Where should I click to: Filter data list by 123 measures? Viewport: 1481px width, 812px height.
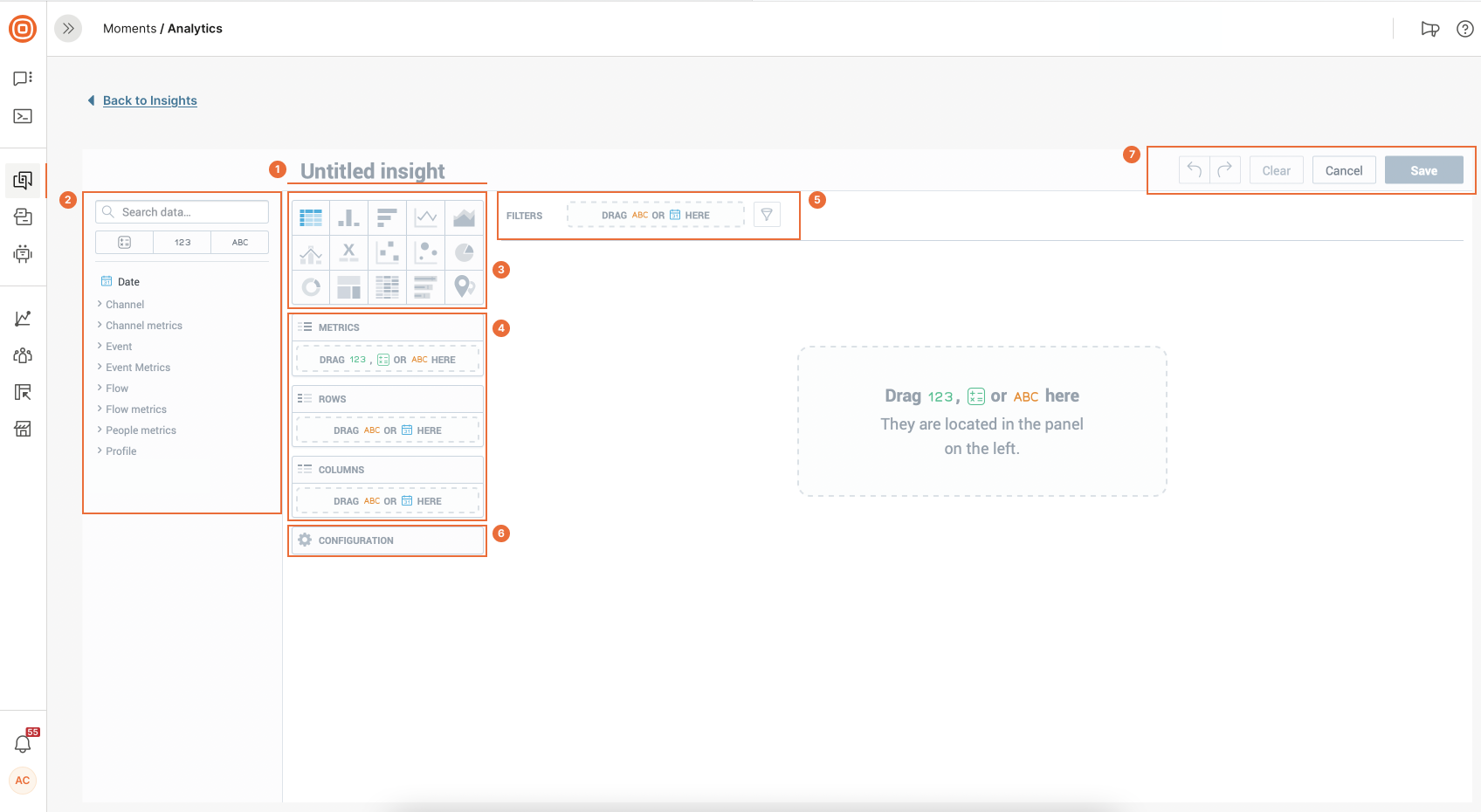(182, 243)
